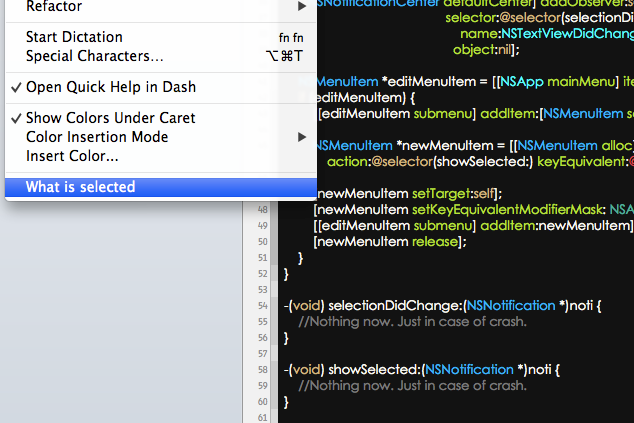
Task: Click line number 58 in the gutter
Action: coord(263,369)
